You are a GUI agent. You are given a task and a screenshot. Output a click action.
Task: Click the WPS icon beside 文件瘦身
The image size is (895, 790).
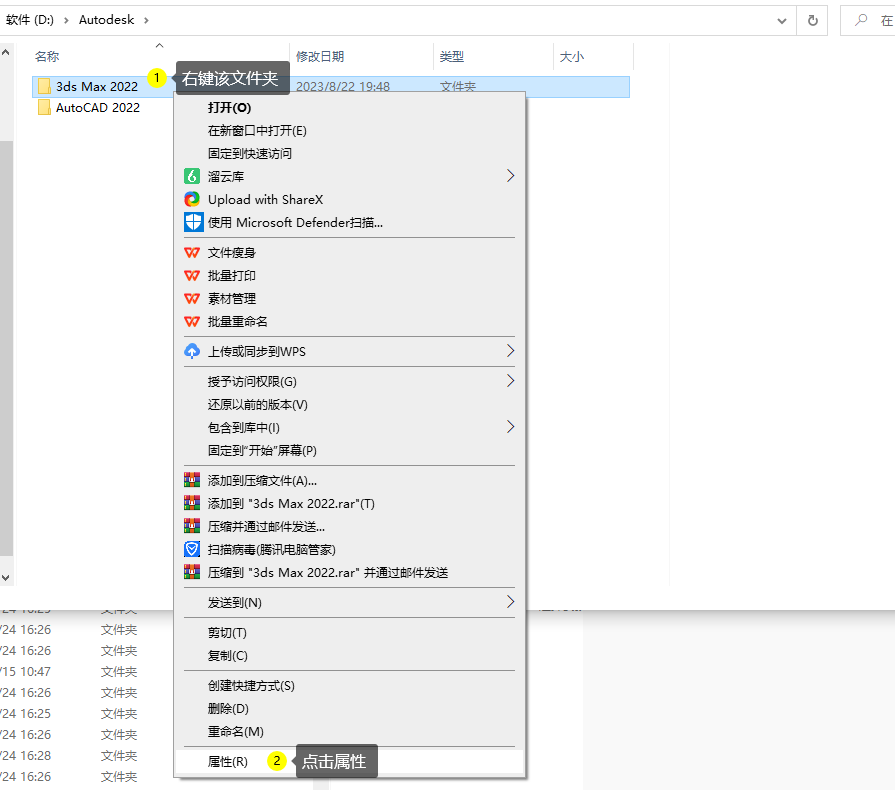192,252
